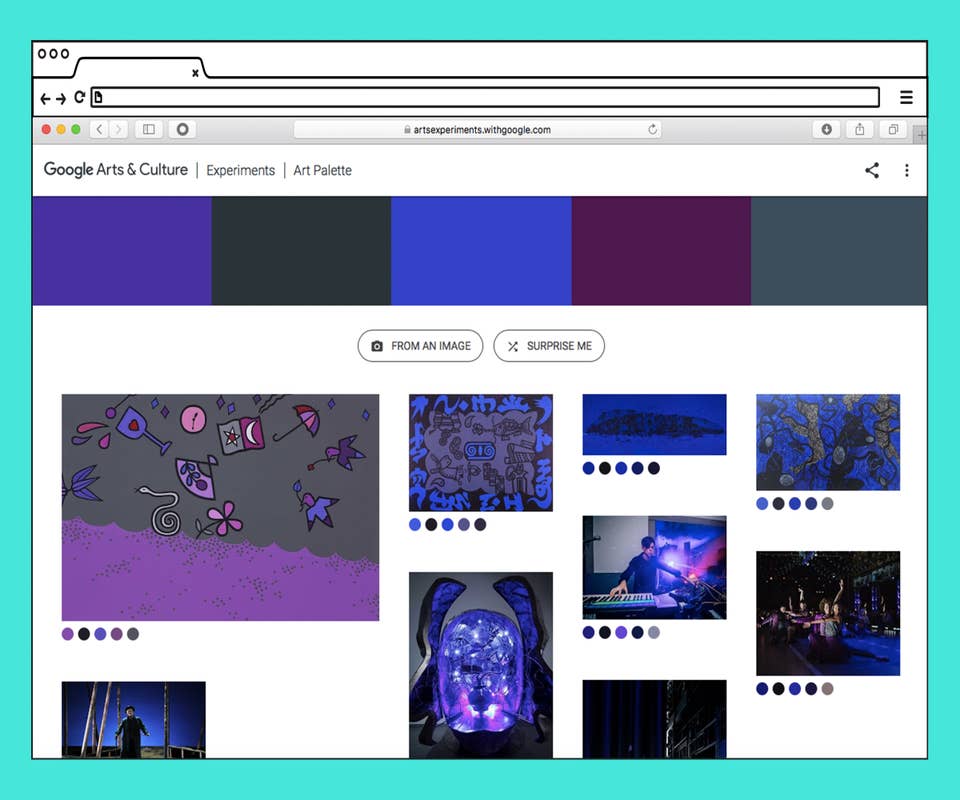
Task: Click Safari's downloads arrow icon
Action: coord(827,129)
